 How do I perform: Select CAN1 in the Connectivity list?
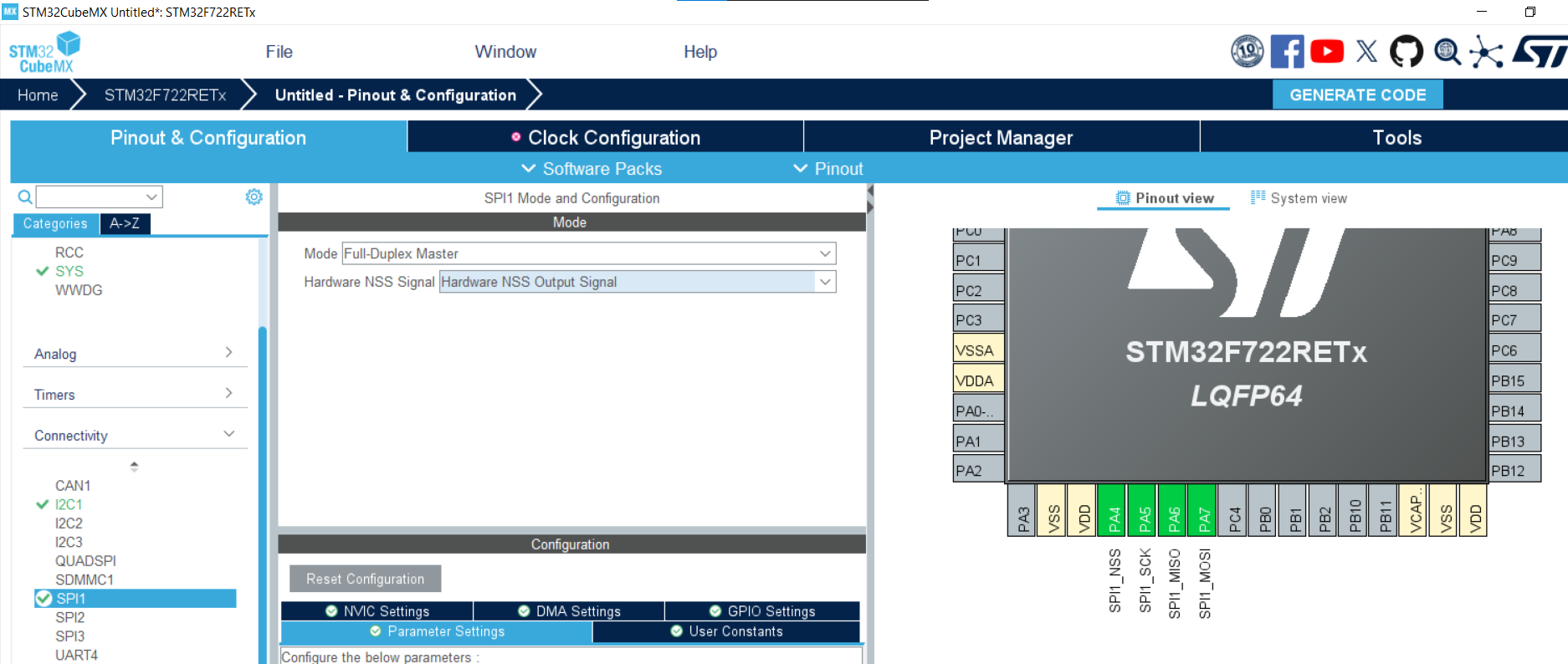pyautogui.click(x=73, y=486)
